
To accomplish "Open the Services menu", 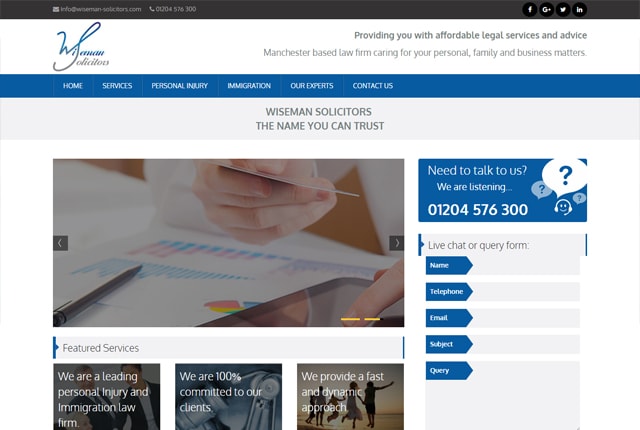I will pos(117,86).
